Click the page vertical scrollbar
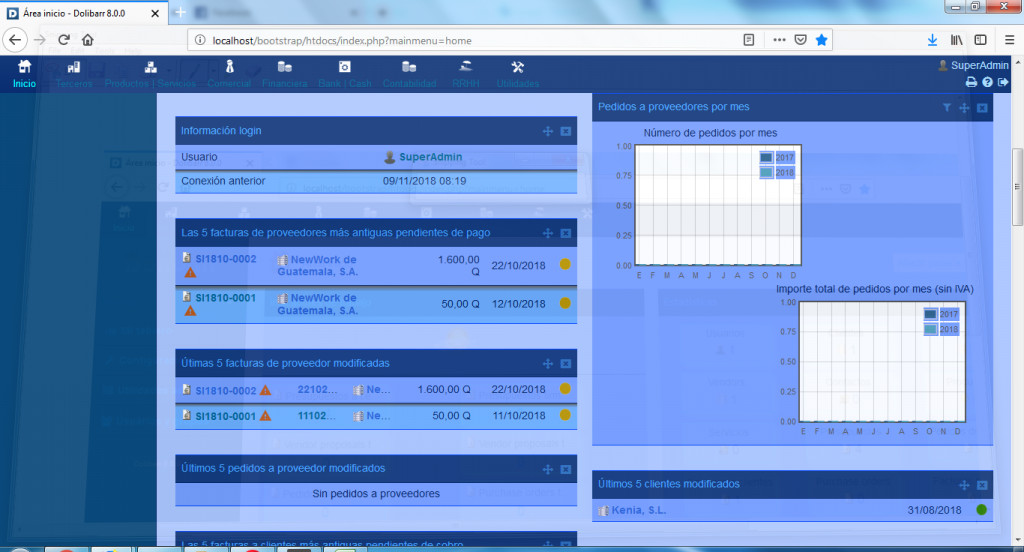This screenshot has height=552, width=1024. [1017, 186]
